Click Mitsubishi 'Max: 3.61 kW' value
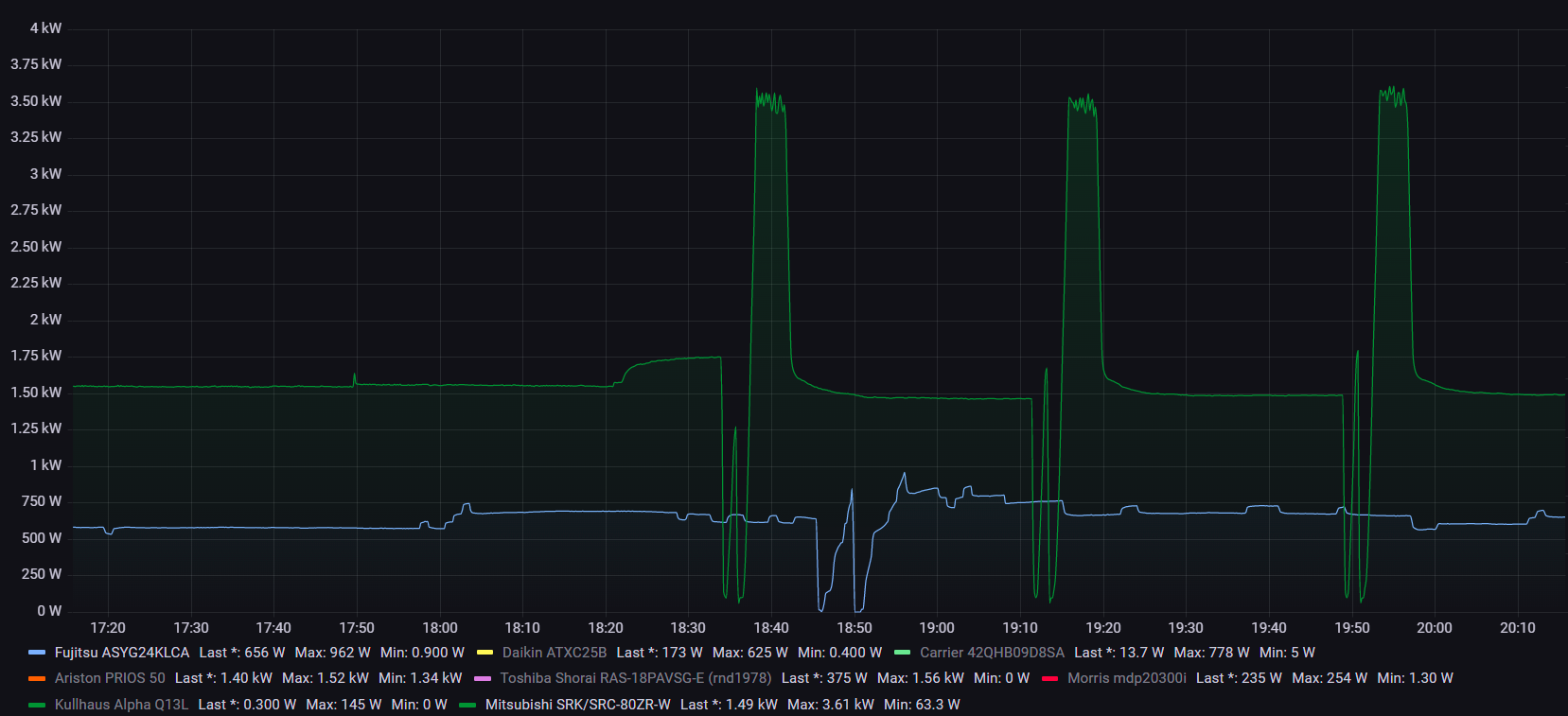Screen dimensions: 1568x716 [x=831, y=705]
